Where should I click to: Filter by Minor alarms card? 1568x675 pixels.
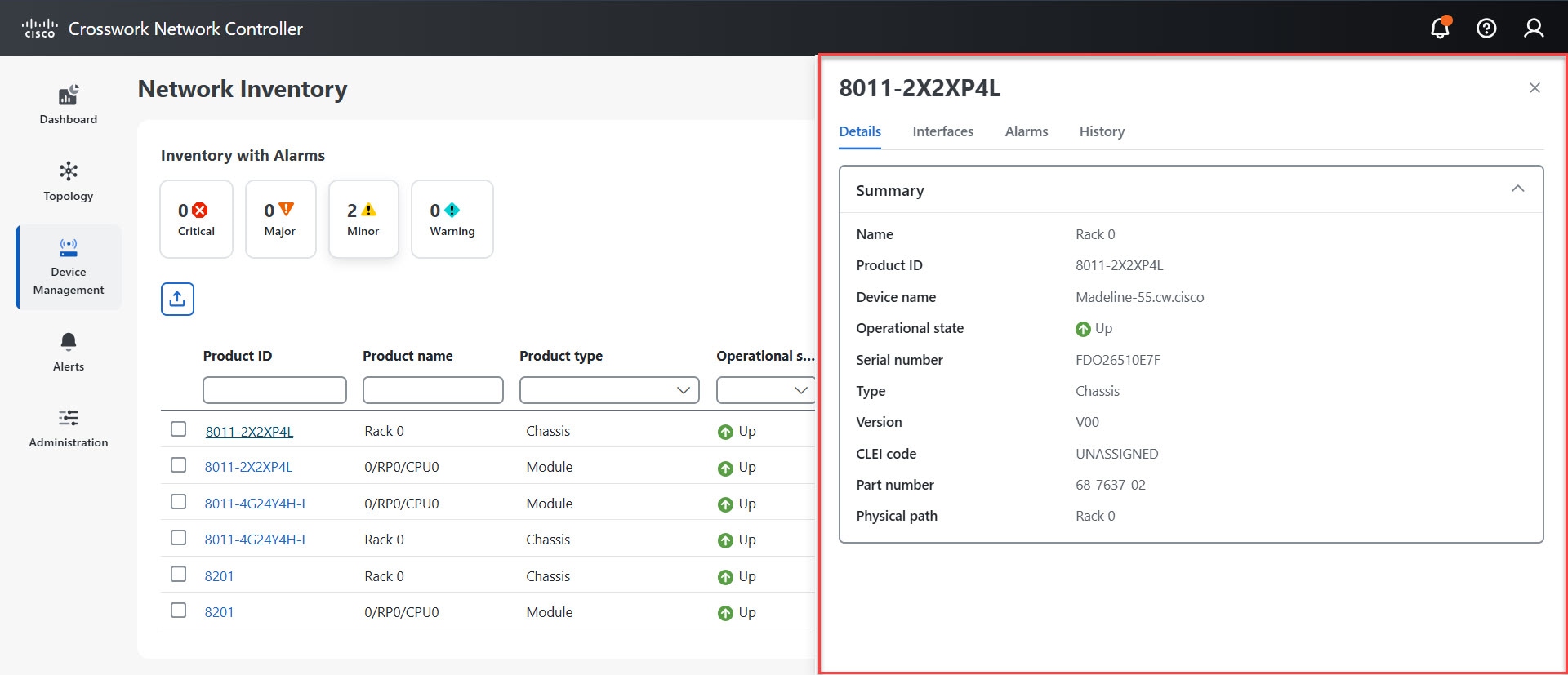tap(363, 219)
